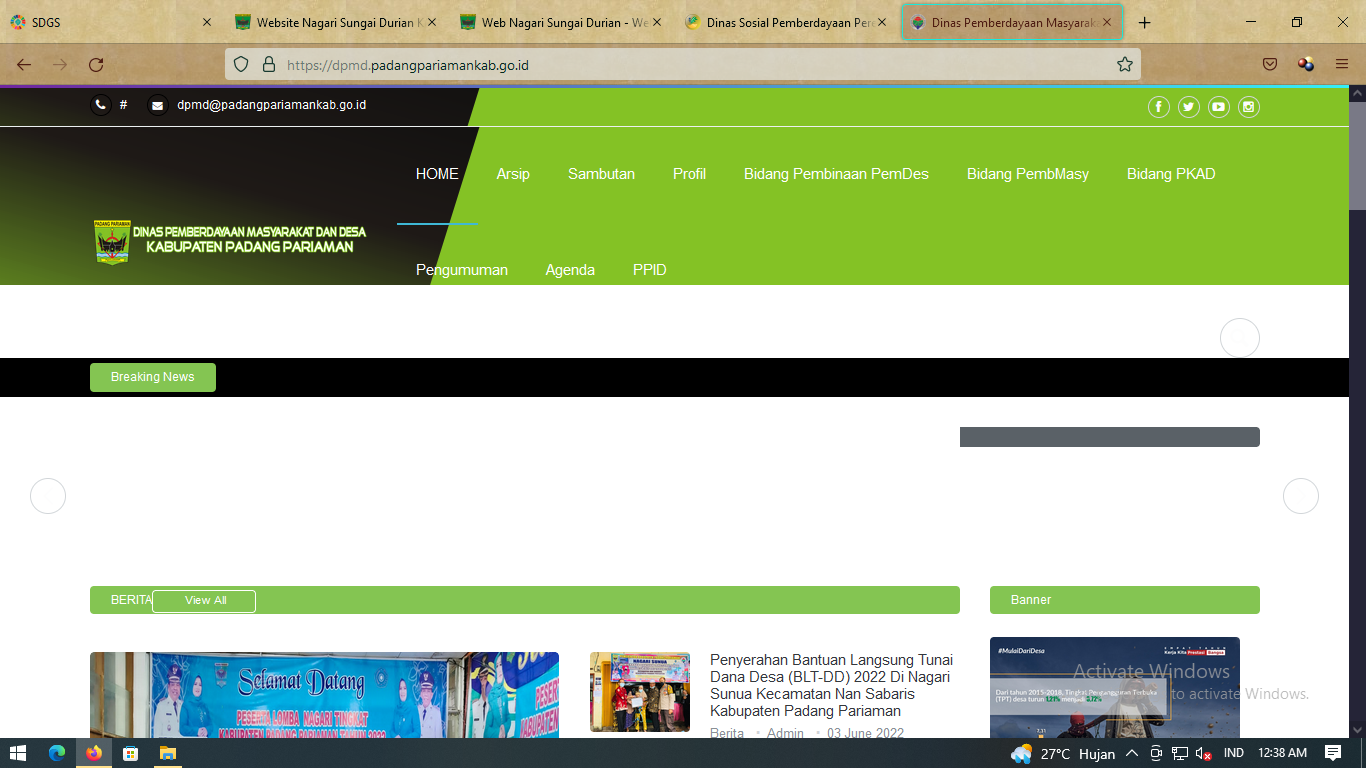Switch to Dinas Sosial Pemberdayaan tab

(785, 22)
